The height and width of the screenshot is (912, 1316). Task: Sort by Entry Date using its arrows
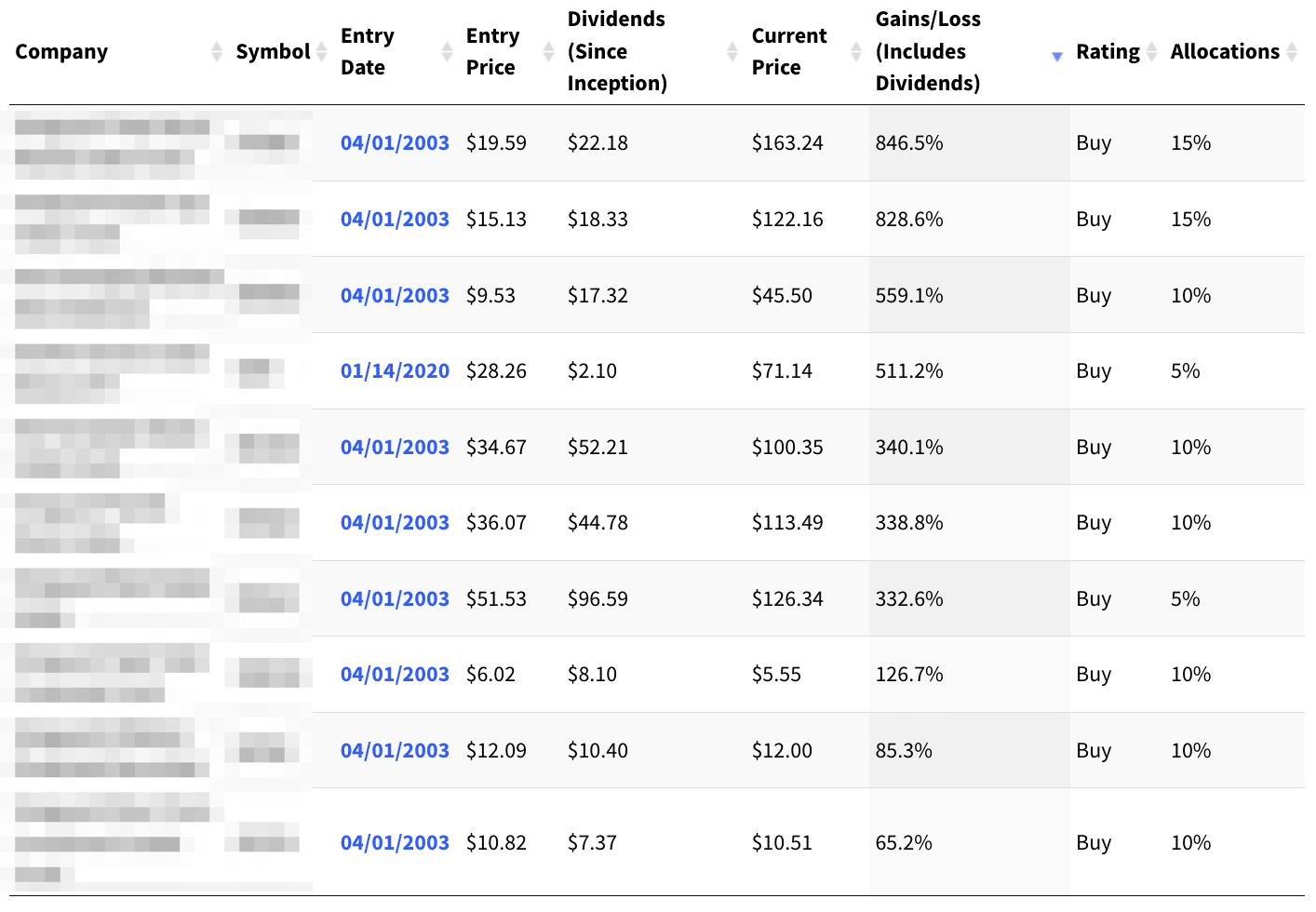[447, 52]
